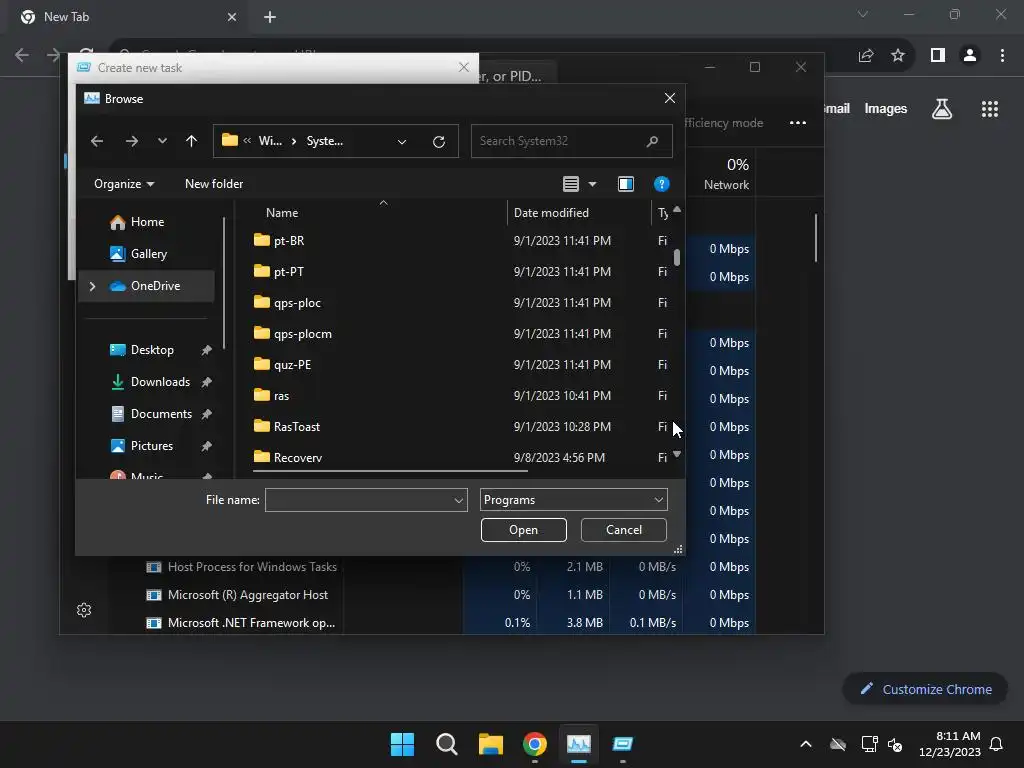Open the view options dropdown arrow
The height and width of the screenshot is (768, 1024).
pos(592,184)
